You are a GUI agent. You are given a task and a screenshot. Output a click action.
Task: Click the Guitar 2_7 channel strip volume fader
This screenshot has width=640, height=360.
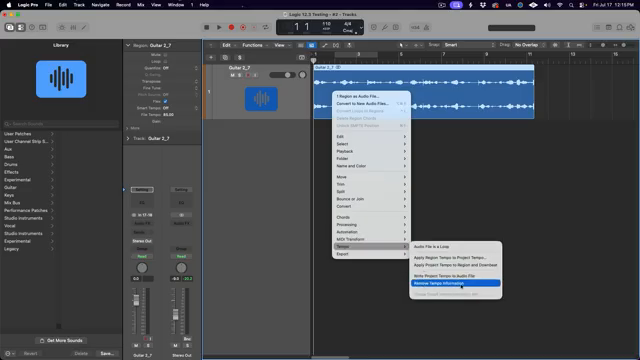click(x=136, y=301)
